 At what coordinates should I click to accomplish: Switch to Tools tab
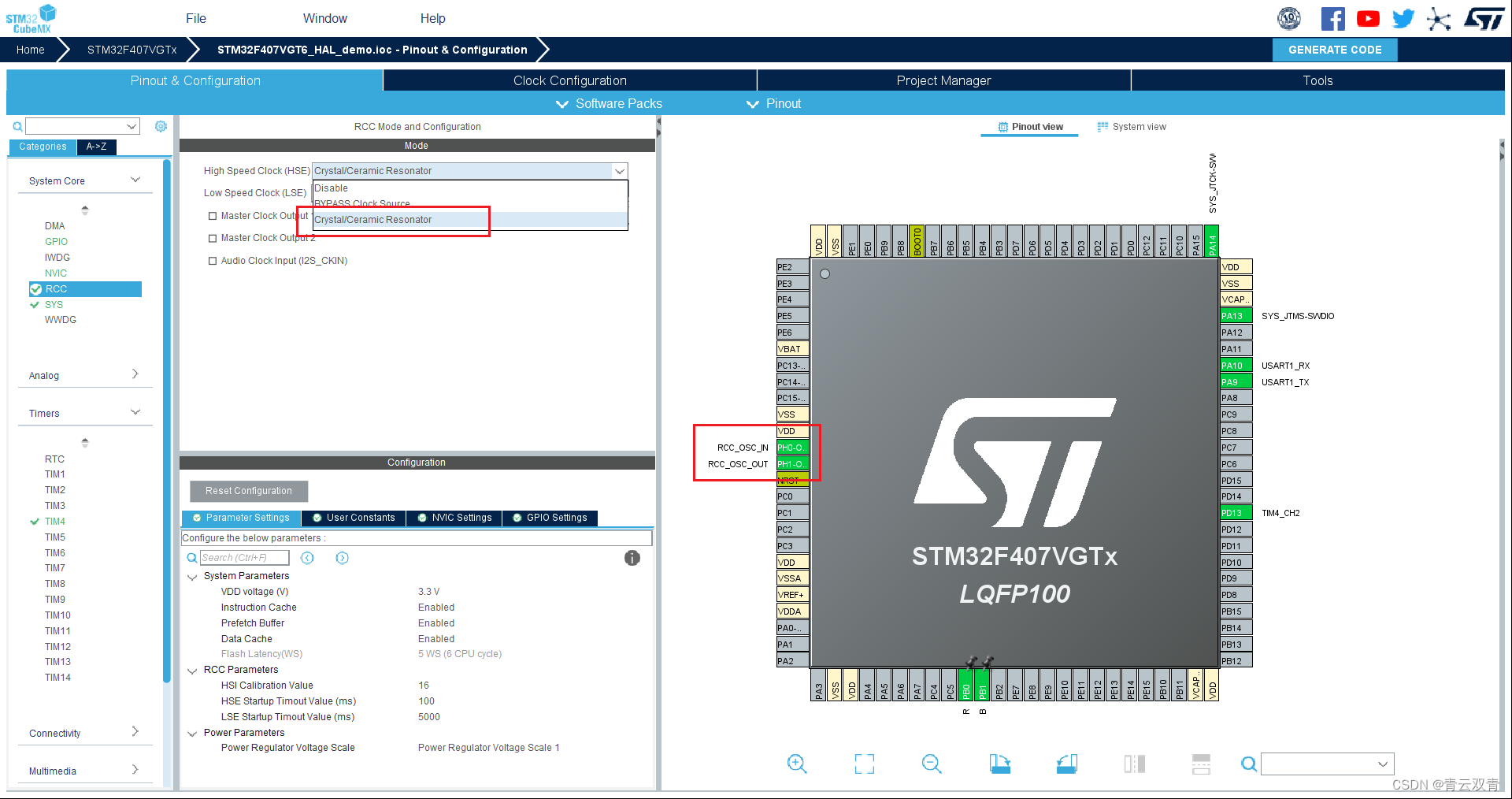(1317, 80)
